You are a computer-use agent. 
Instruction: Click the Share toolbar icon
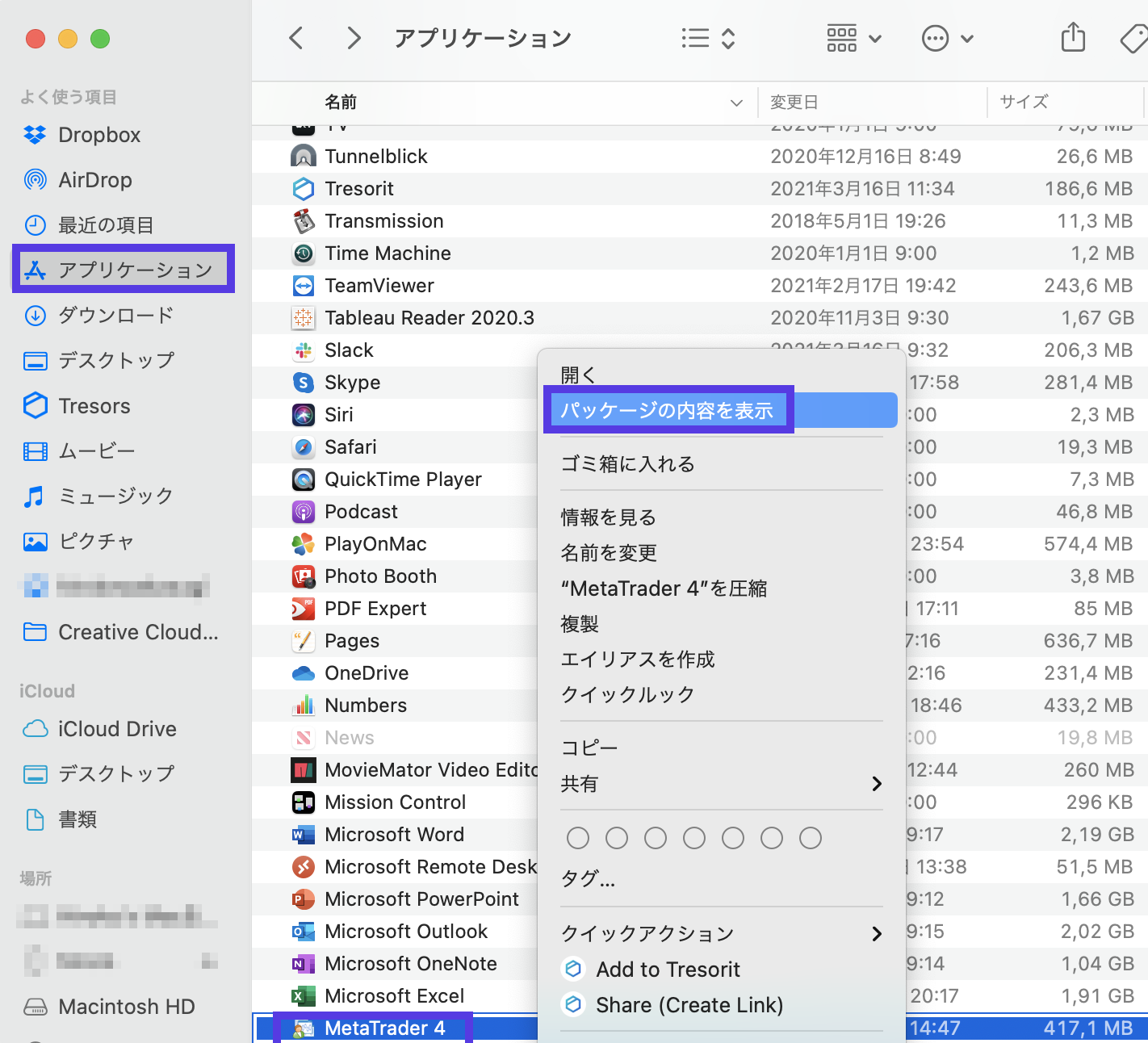[x=1073, y=37]
